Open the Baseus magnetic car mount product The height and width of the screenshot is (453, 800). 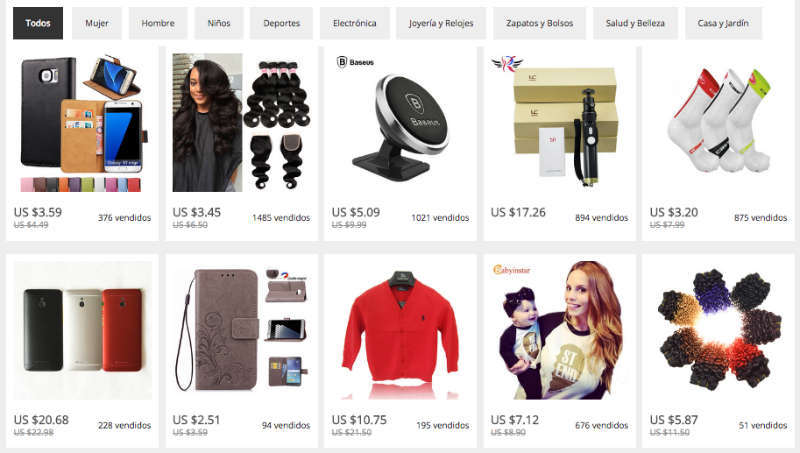tap(401, 123)
